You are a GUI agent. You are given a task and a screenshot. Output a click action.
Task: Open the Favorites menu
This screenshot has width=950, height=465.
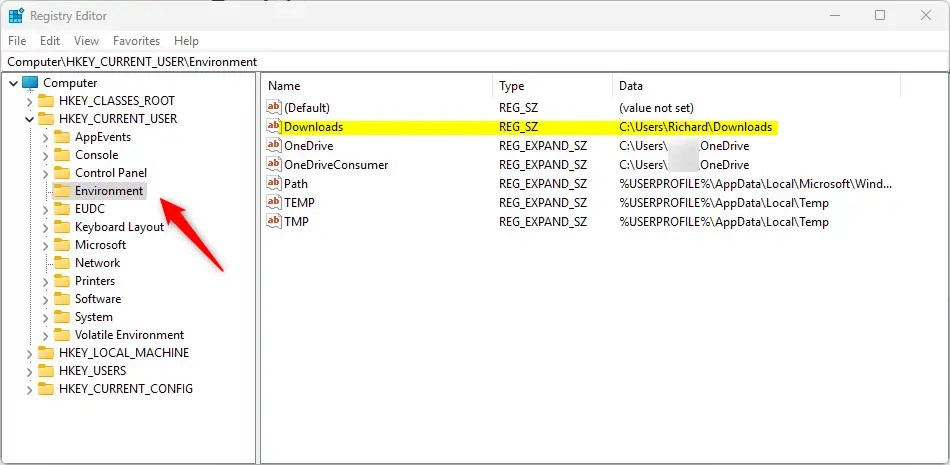[x=136, y=41]
